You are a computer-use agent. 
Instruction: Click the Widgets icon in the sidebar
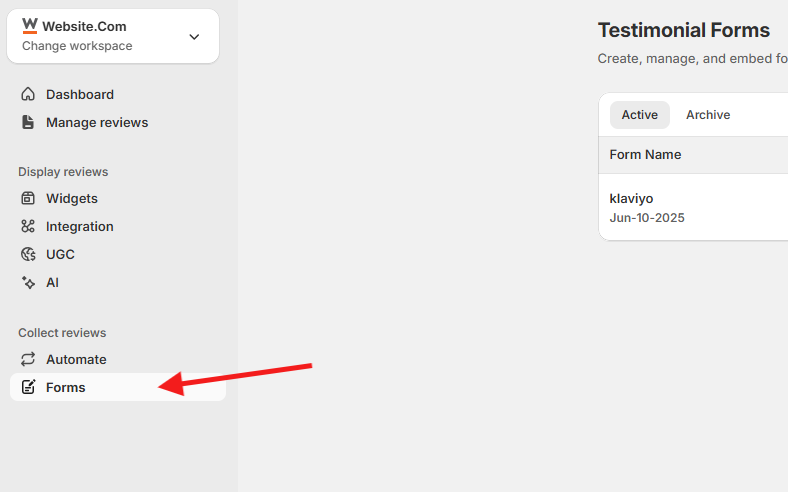(x=28, y=199)
